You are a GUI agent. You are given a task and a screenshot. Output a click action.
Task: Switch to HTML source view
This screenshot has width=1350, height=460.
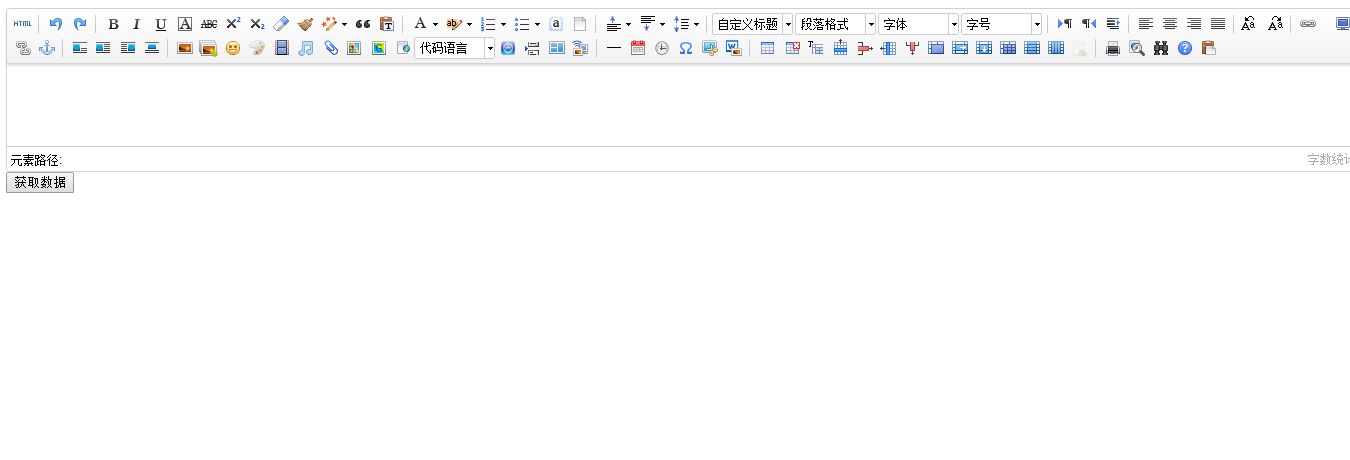[x=22, y=24]
